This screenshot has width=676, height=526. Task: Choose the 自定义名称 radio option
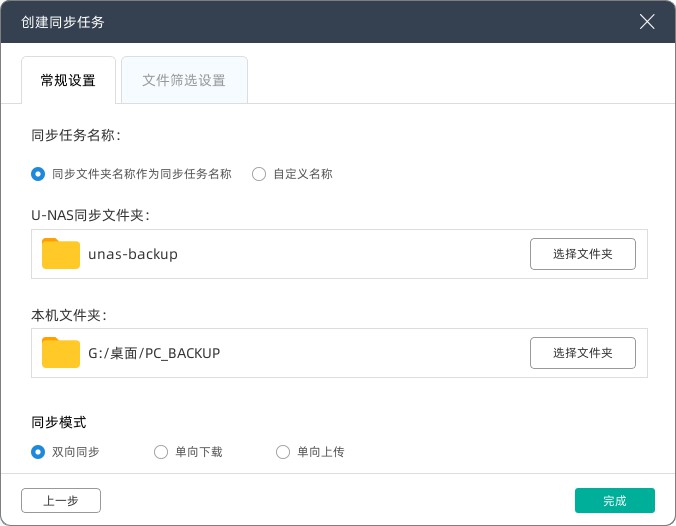tap(259, 173)
